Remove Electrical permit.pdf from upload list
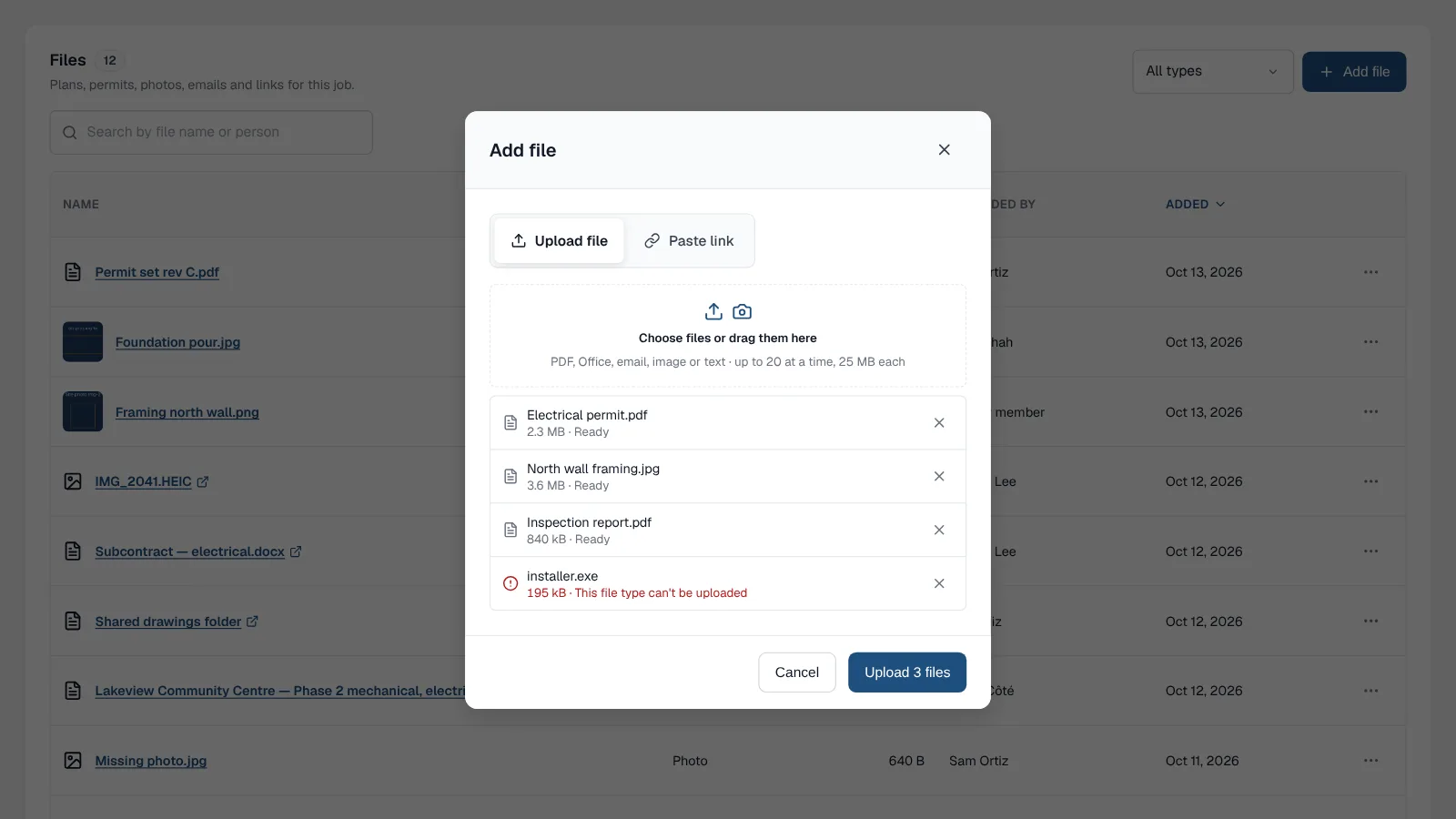The width and height of the screenshot is (1456, 819). 939,423
